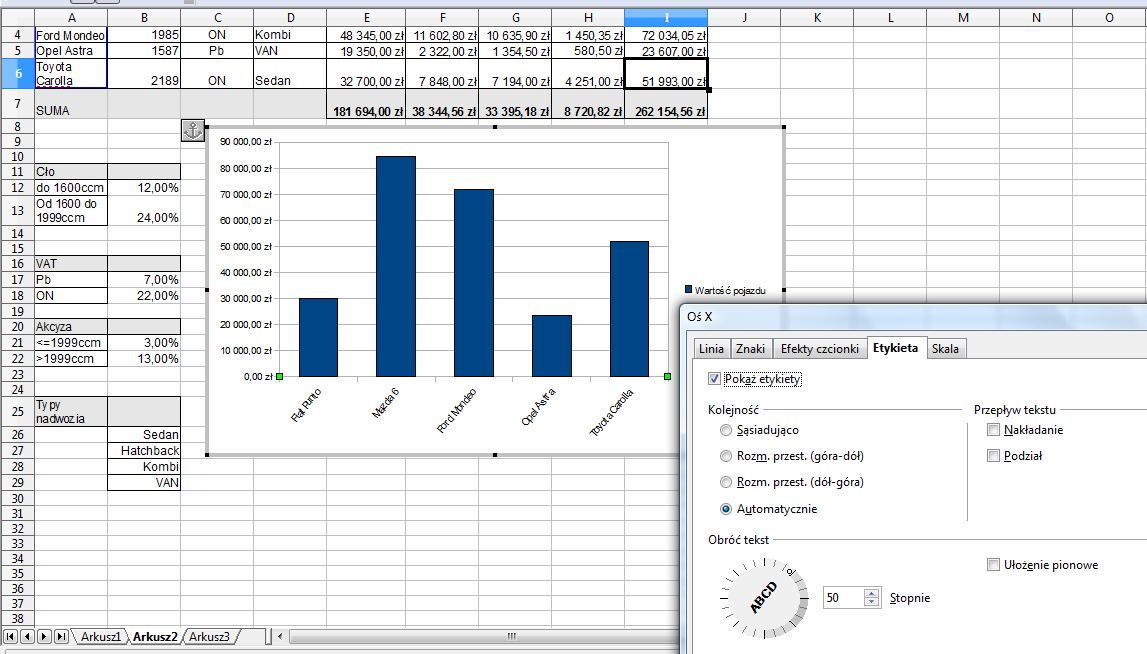The height and width of the screenshot is (654, 1147).
Task: Click the Opel Astra cell
Action: pyautogui.click(x=71, y=51)
